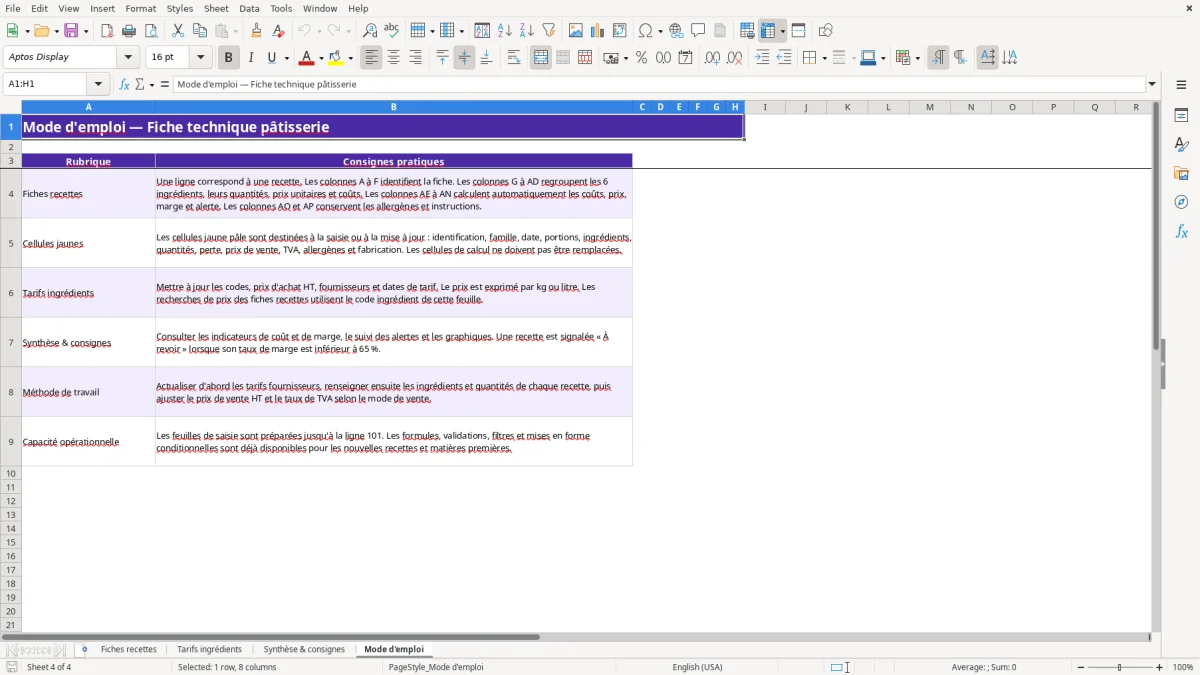The width and height of the screenshot is (1200, 675).
Task: Open the borders dropdown arrow
Action: click(x=823, y=58)
